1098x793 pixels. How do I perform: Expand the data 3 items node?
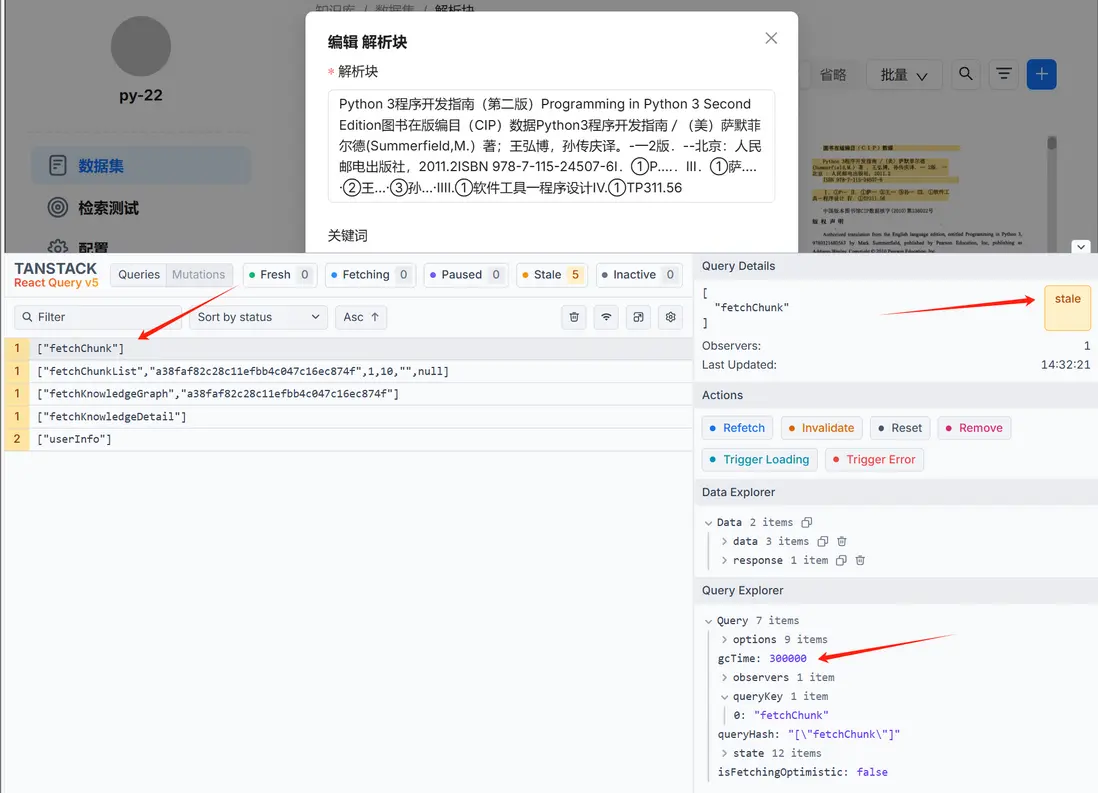[724, 542]
